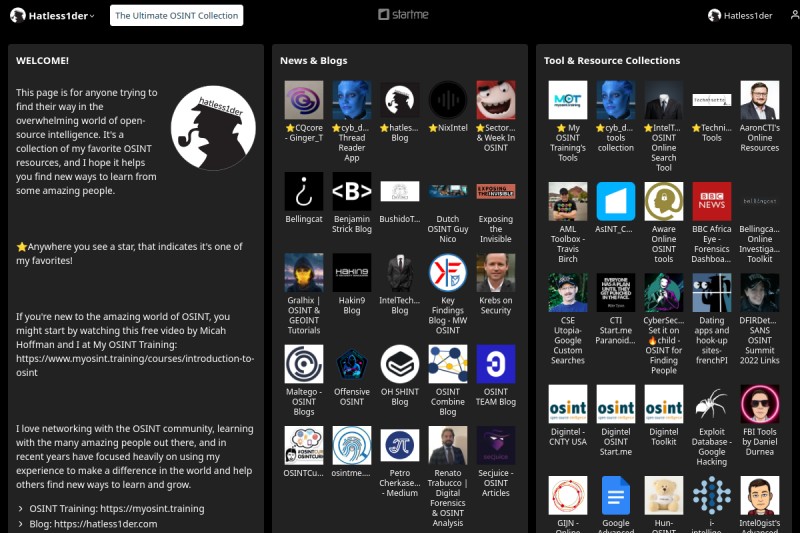Open the Hatless1der account dropdown menu

click(x=52, y=15)
